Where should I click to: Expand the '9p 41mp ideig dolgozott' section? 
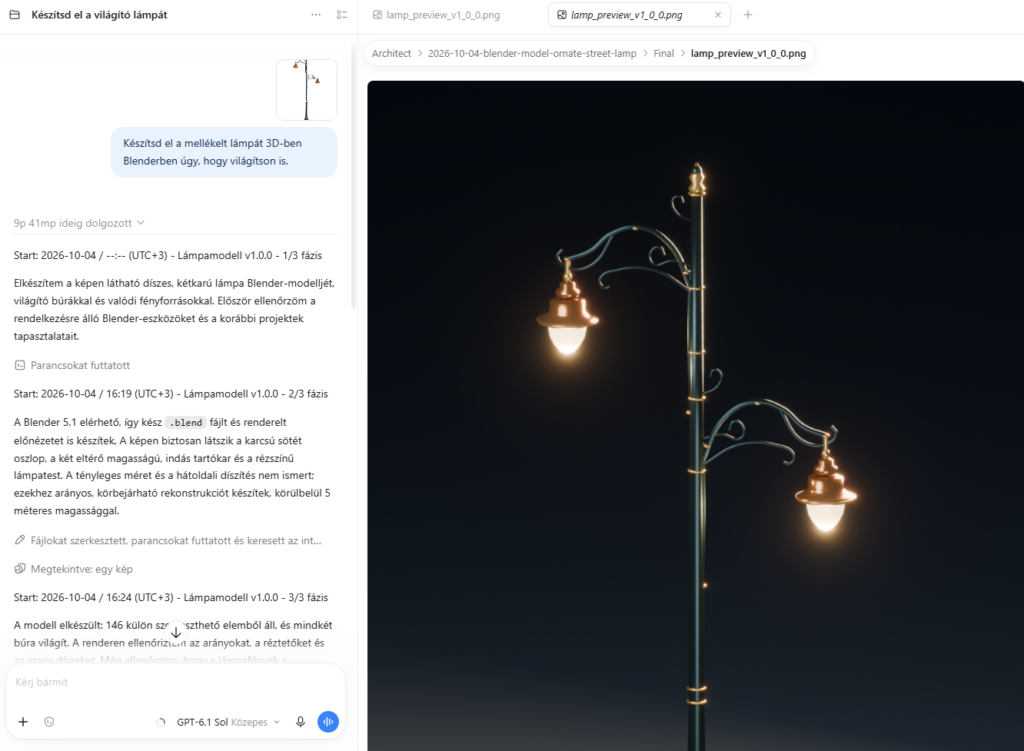pos(79,223)
